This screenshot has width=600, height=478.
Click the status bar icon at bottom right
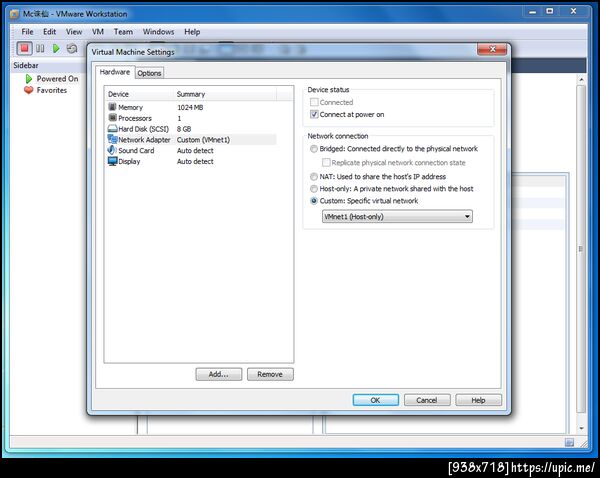[x=569, y=443]
